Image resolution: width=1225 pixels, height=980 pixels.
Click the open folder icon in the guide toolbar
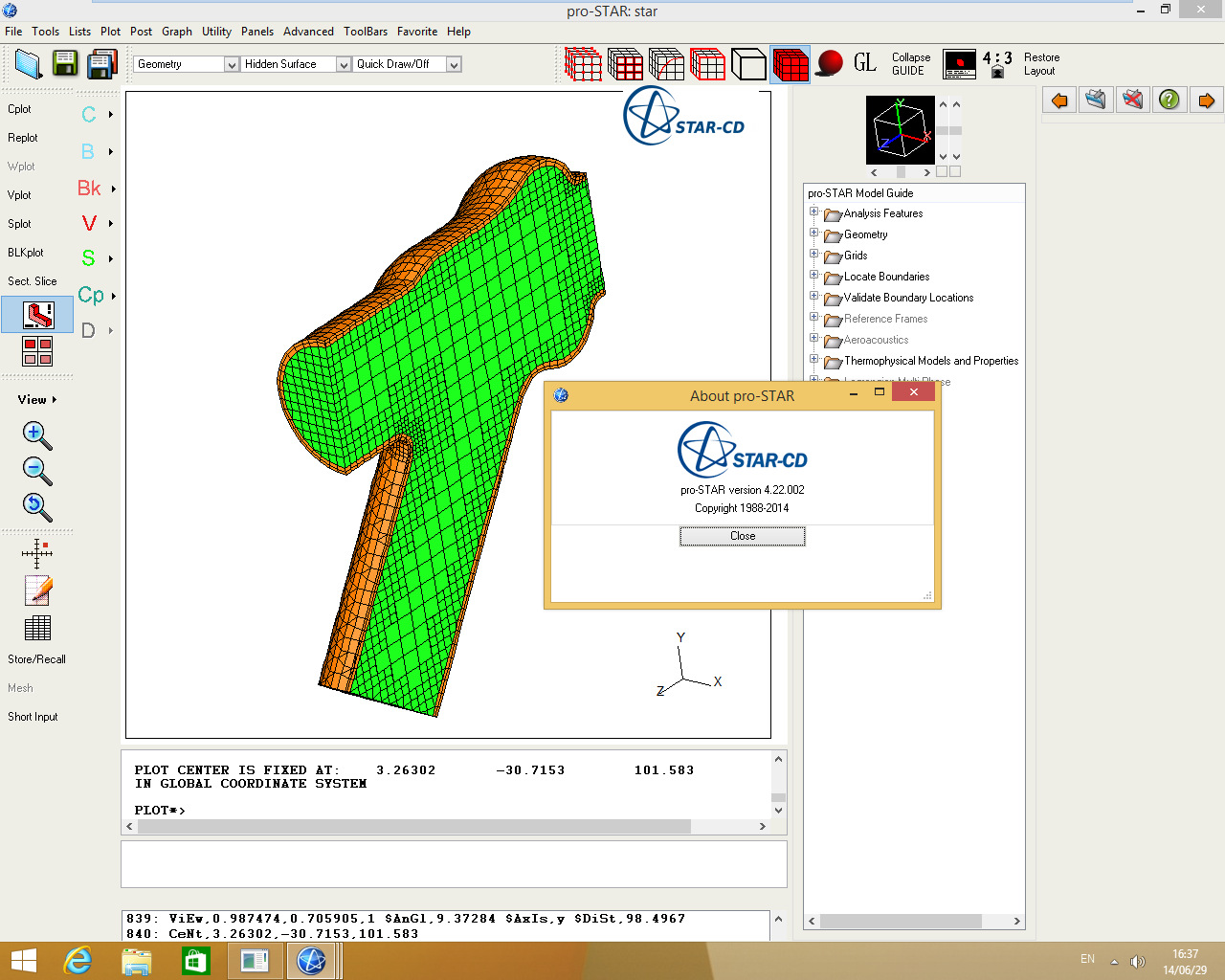pyautogui.click(x=1096, y=100)
